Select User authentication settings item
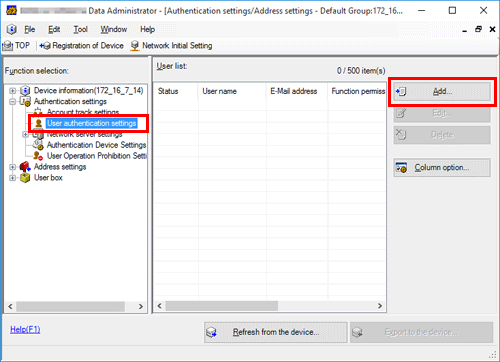This screenshot has width=500, height=362. pyautogui.click(x=92, y=123)
